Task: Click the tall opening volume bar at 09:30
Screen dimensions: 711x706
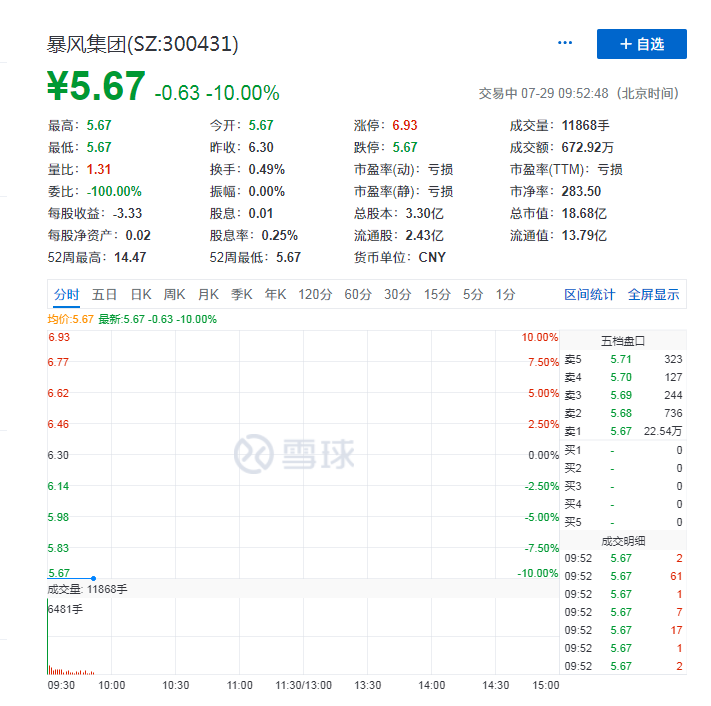Action: pyautogui.click(x=48, y=637)
